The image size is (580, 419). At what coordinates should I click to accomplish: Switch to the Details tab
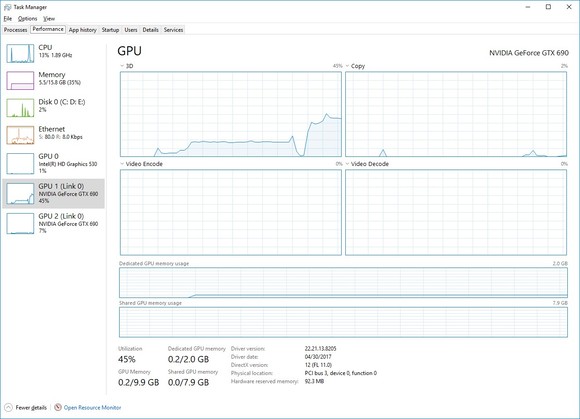[x=151, y=30]
